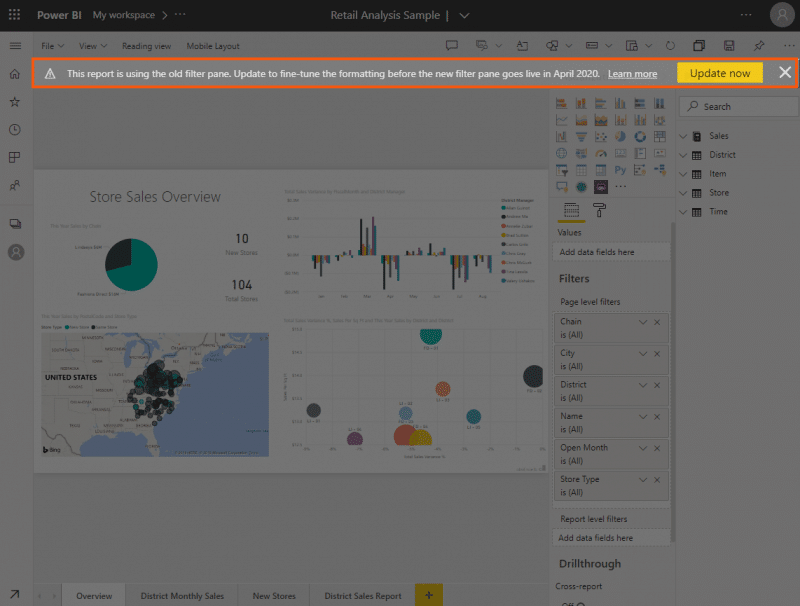Image resolution: width=800 pixels, height=606 pixels.
Task: Select the Q&A visual icon
Action: click(561, 187)
